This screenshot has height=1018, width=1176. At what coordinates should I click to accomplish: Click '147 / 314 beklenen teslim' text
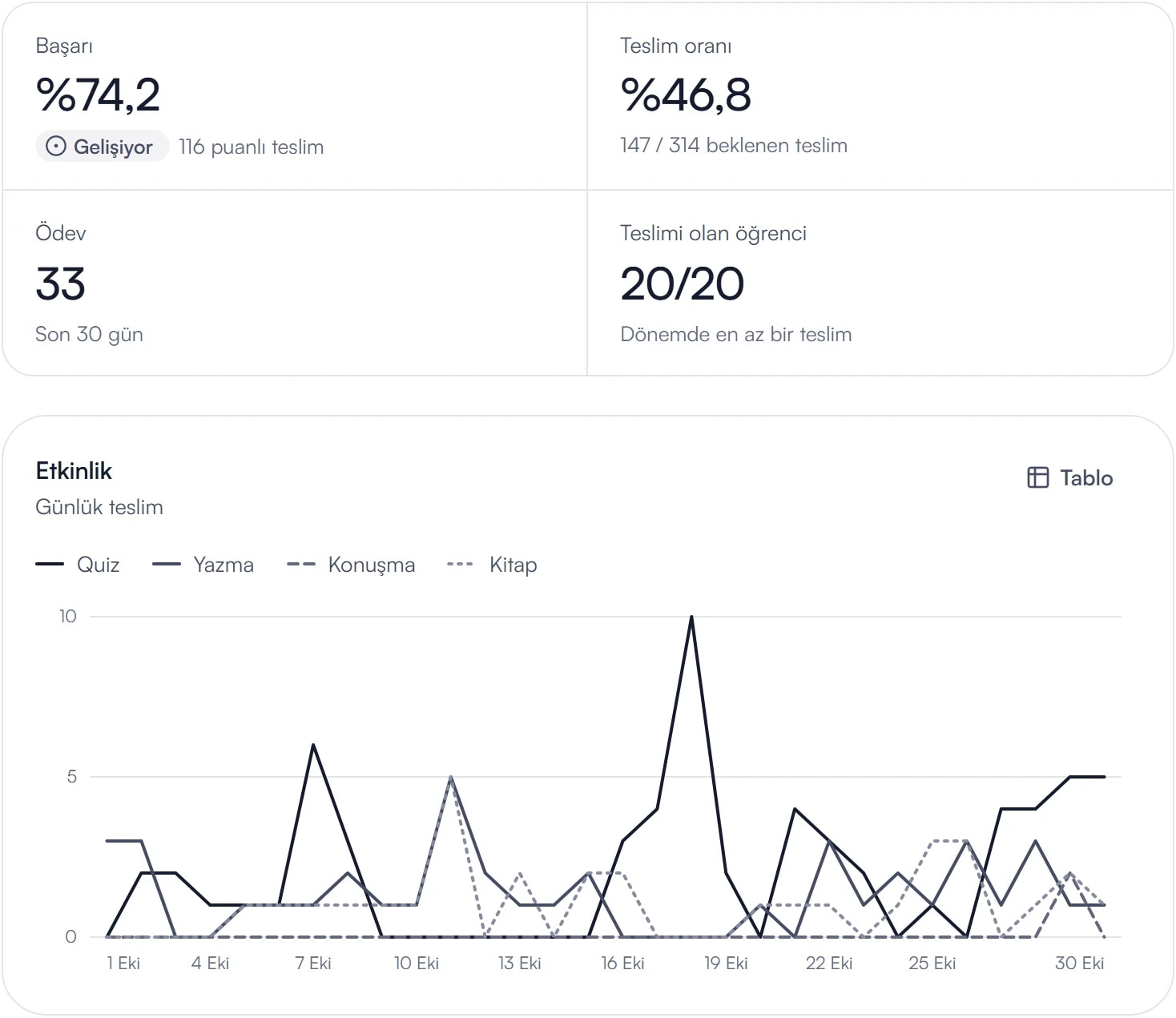pyautogui.click(x=733, y=145)
